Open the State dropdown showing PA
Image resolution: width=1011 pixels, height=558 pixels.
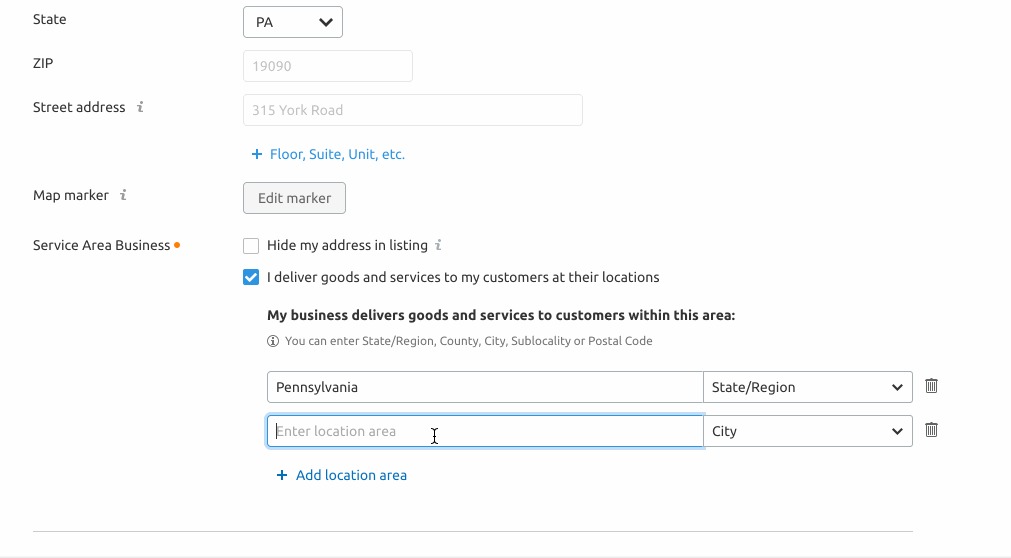293,22
